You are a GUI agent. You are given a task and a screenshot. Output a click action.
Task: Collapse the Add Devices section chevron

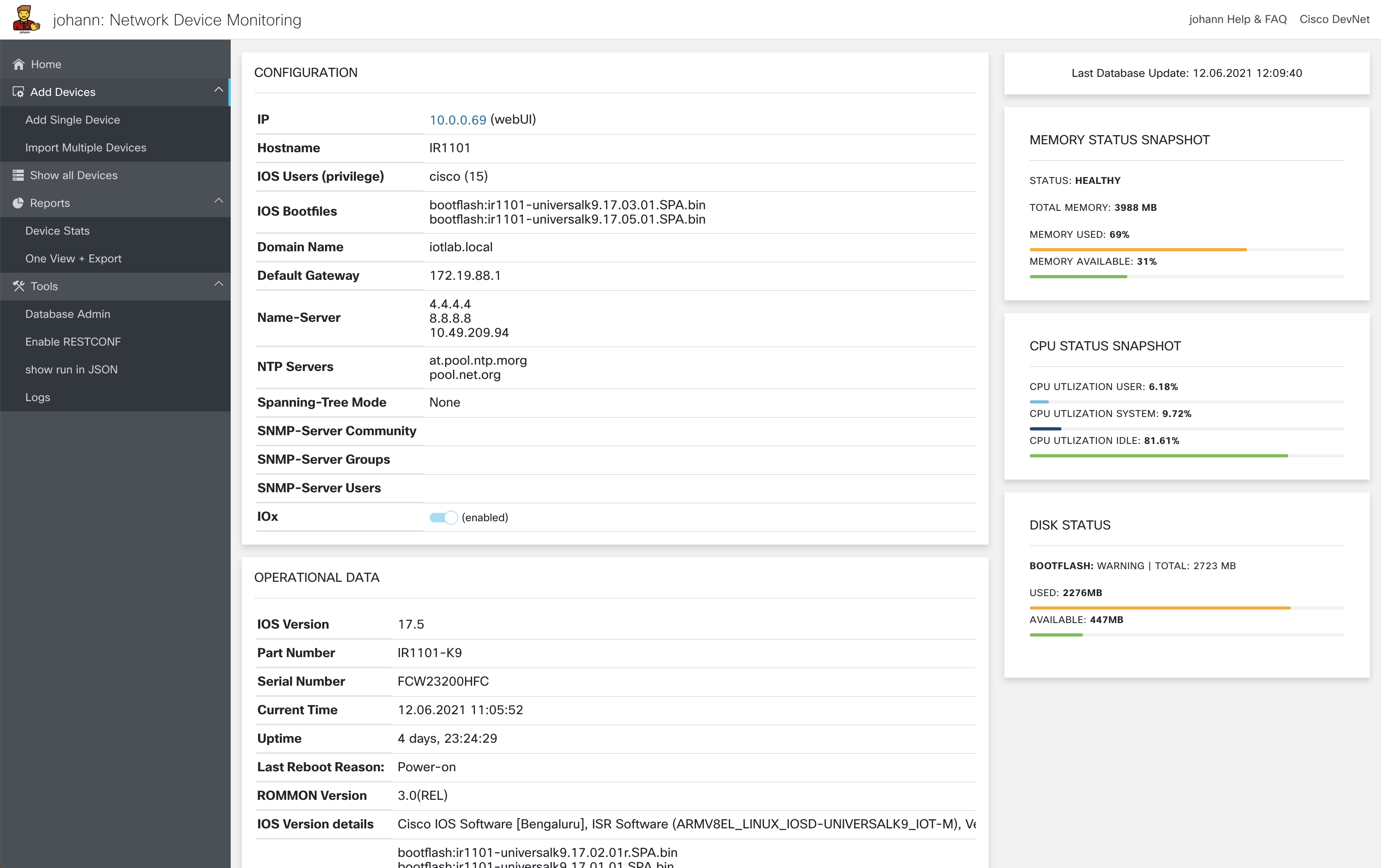(x=218, y=90)
